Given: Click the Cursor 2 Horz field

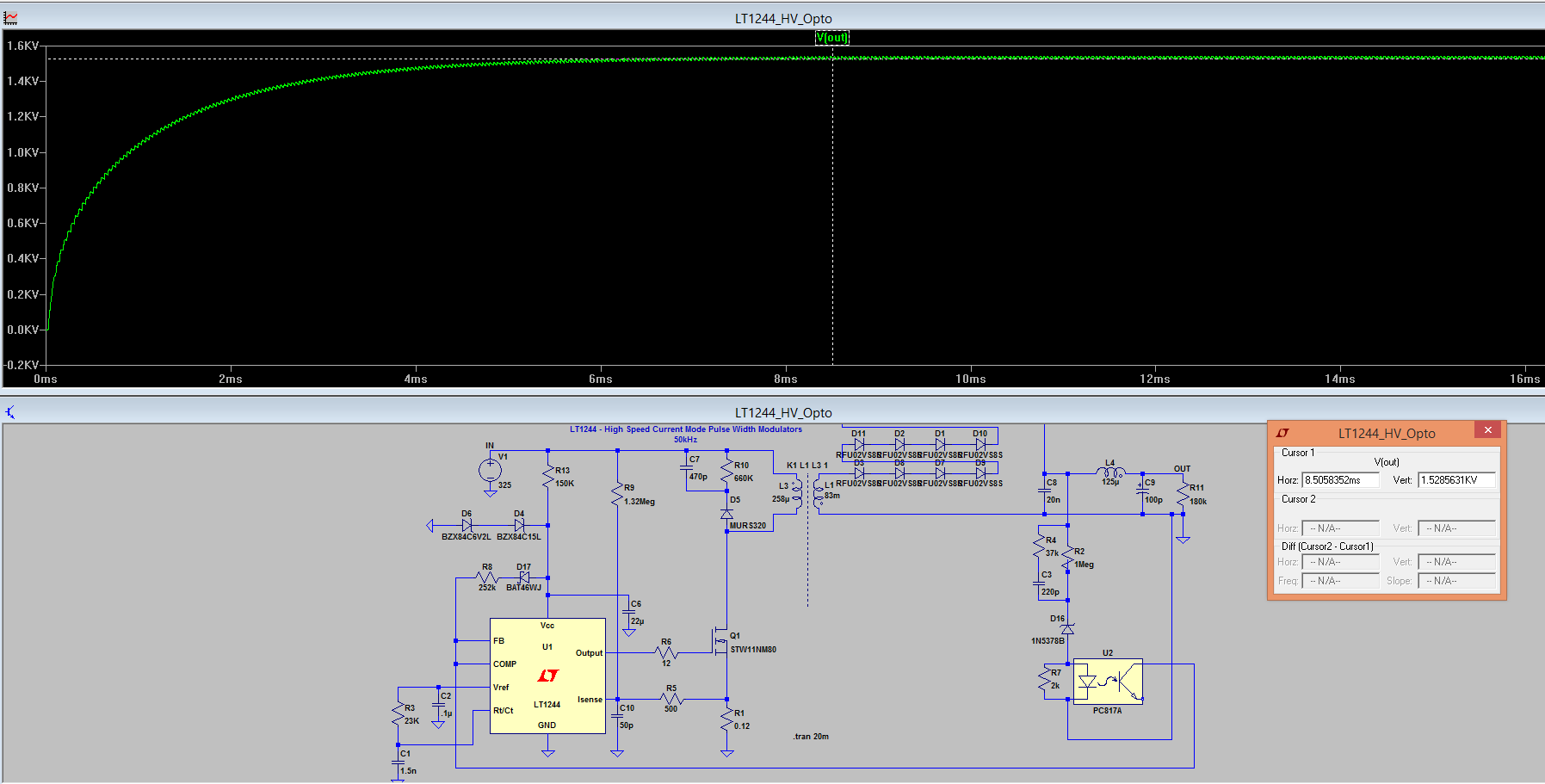Looking at the screenshot, I should click(1340, 528).
